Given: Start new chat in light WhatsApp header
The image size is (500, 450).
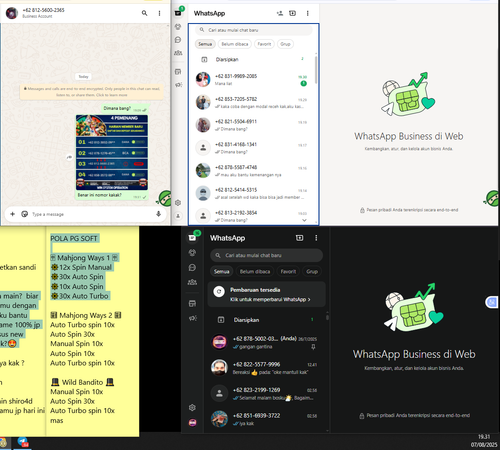Looking at the screenshot, I should pos(292,13).
